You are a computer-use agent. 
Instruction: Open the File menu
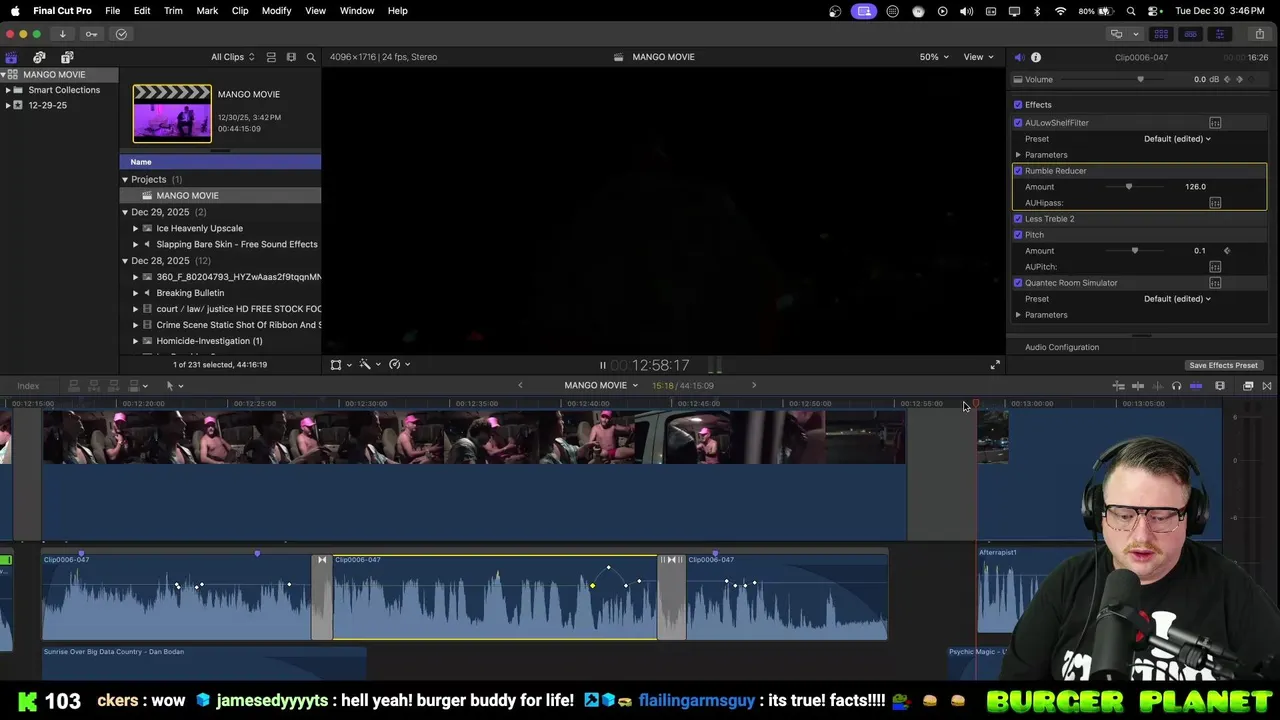point(113,11)
